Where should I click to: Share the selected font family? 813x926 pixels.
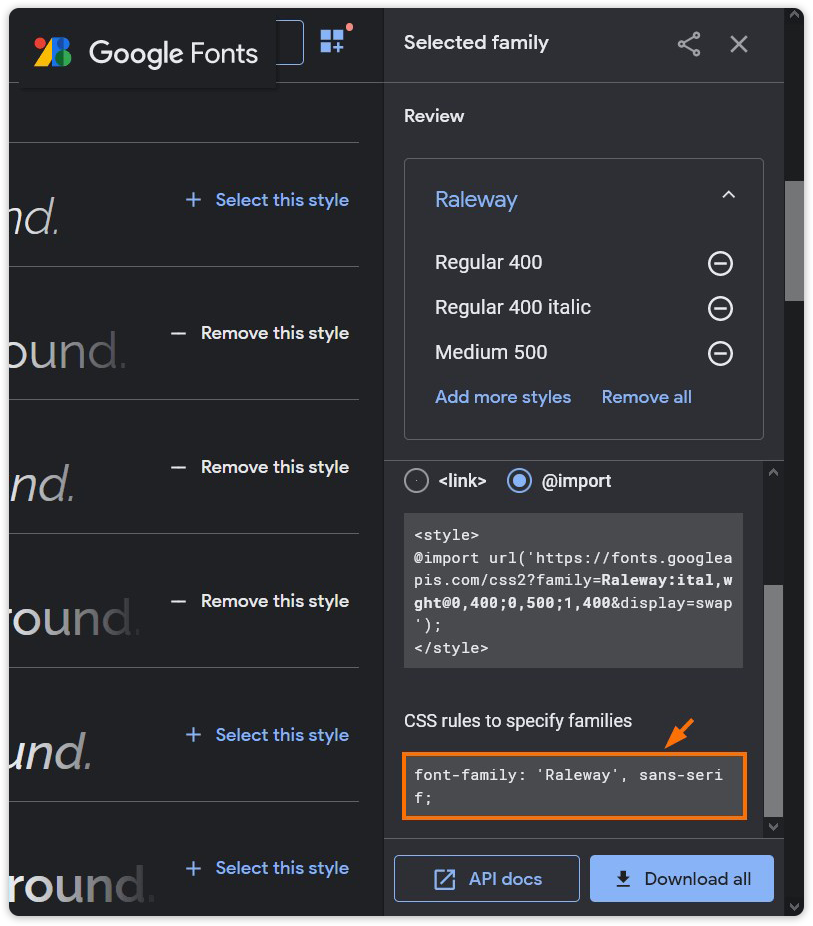click(688, 43)
